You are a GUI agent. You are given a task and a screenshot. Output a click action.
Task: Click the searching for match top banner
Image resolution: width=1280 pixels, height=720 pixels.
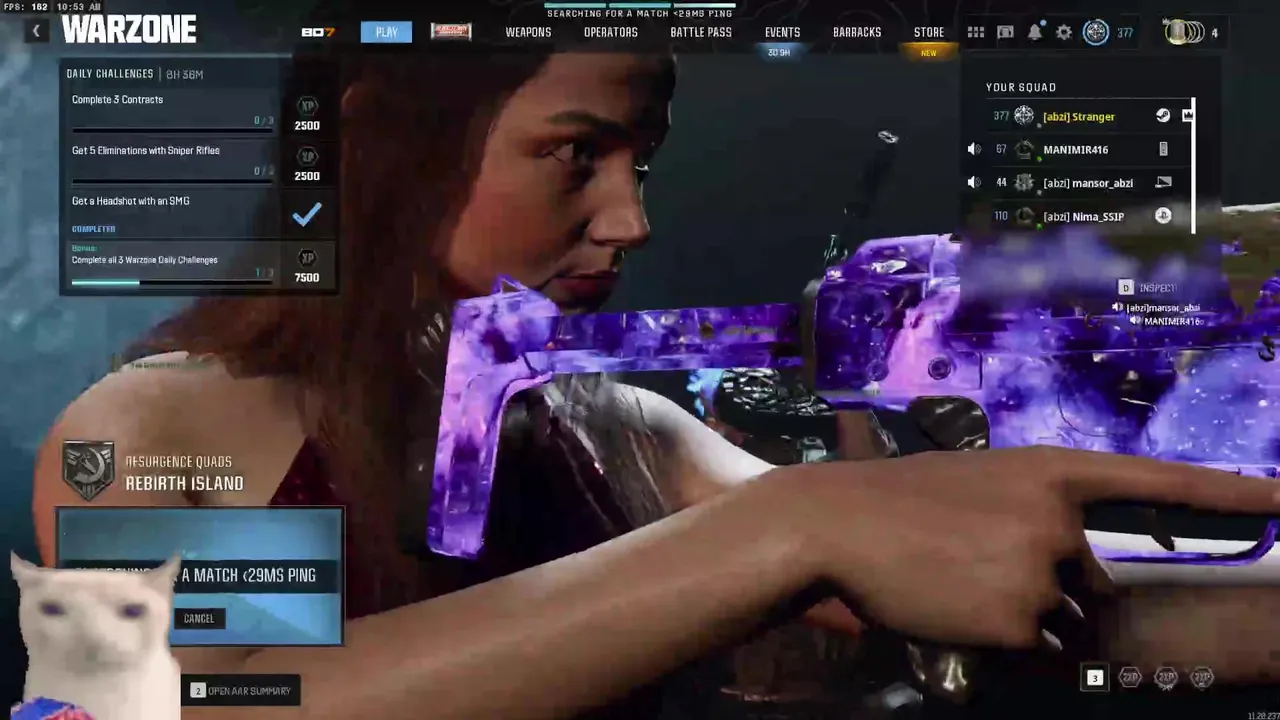tap(640, 11)
